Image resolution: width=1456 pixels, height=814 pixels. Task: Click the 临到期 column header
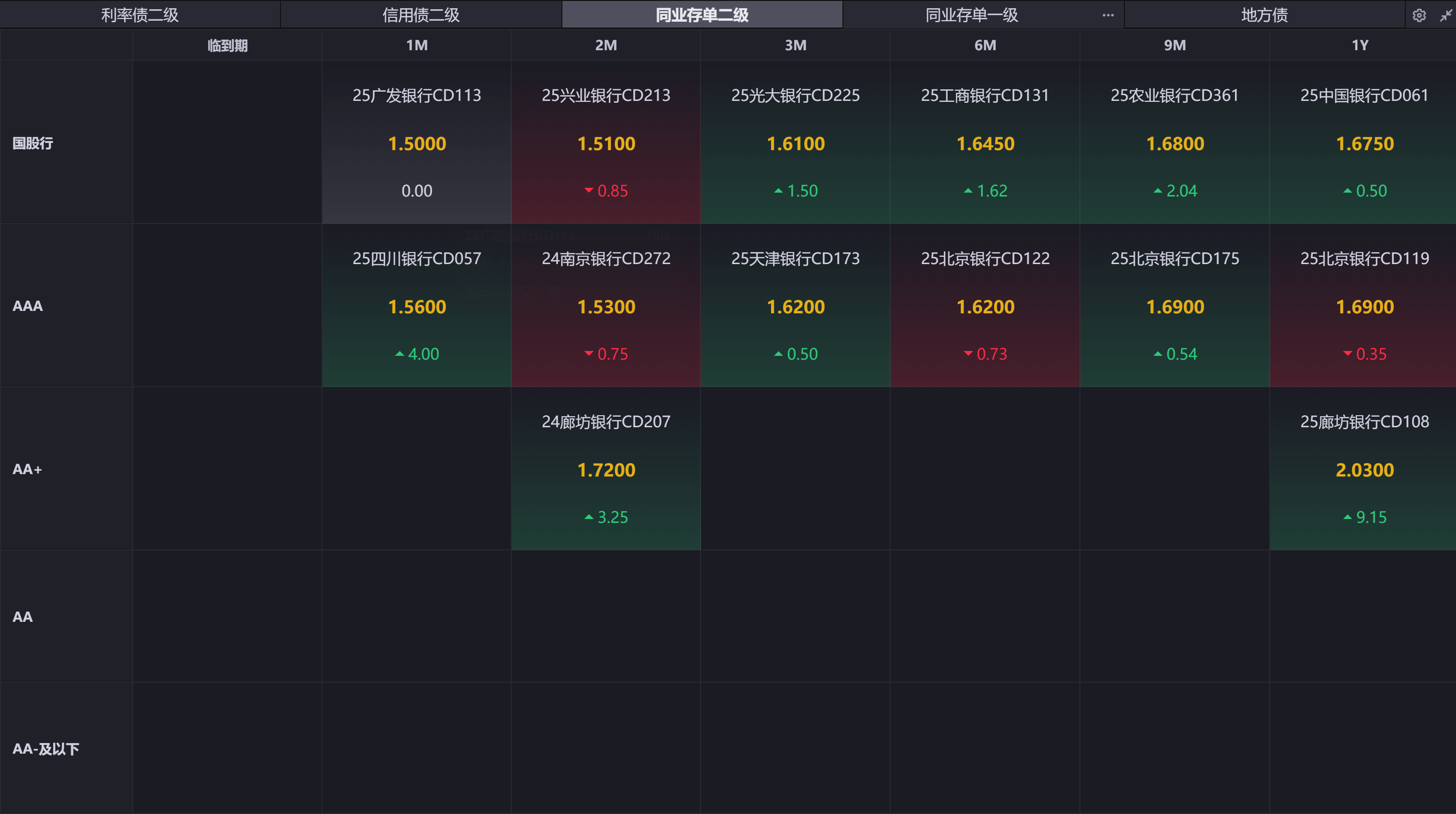coord(227,45)
